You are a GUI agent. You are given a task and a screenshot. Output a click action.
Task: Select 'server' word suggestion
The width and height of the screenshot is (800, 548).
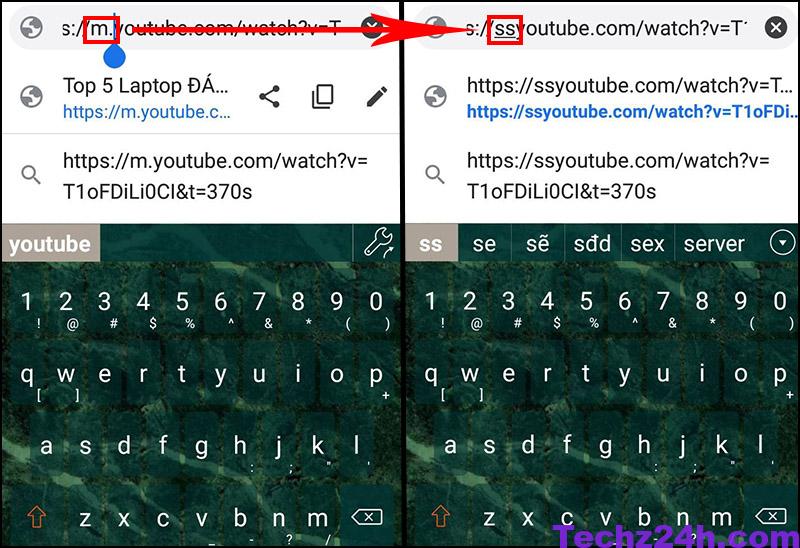(x=714, y=244)
